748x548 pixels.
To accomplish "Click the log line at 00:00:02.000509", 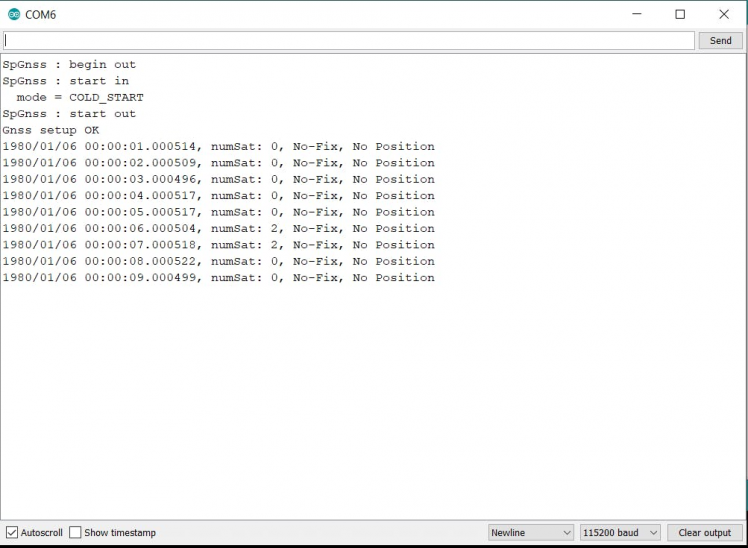I will [218, 163].
